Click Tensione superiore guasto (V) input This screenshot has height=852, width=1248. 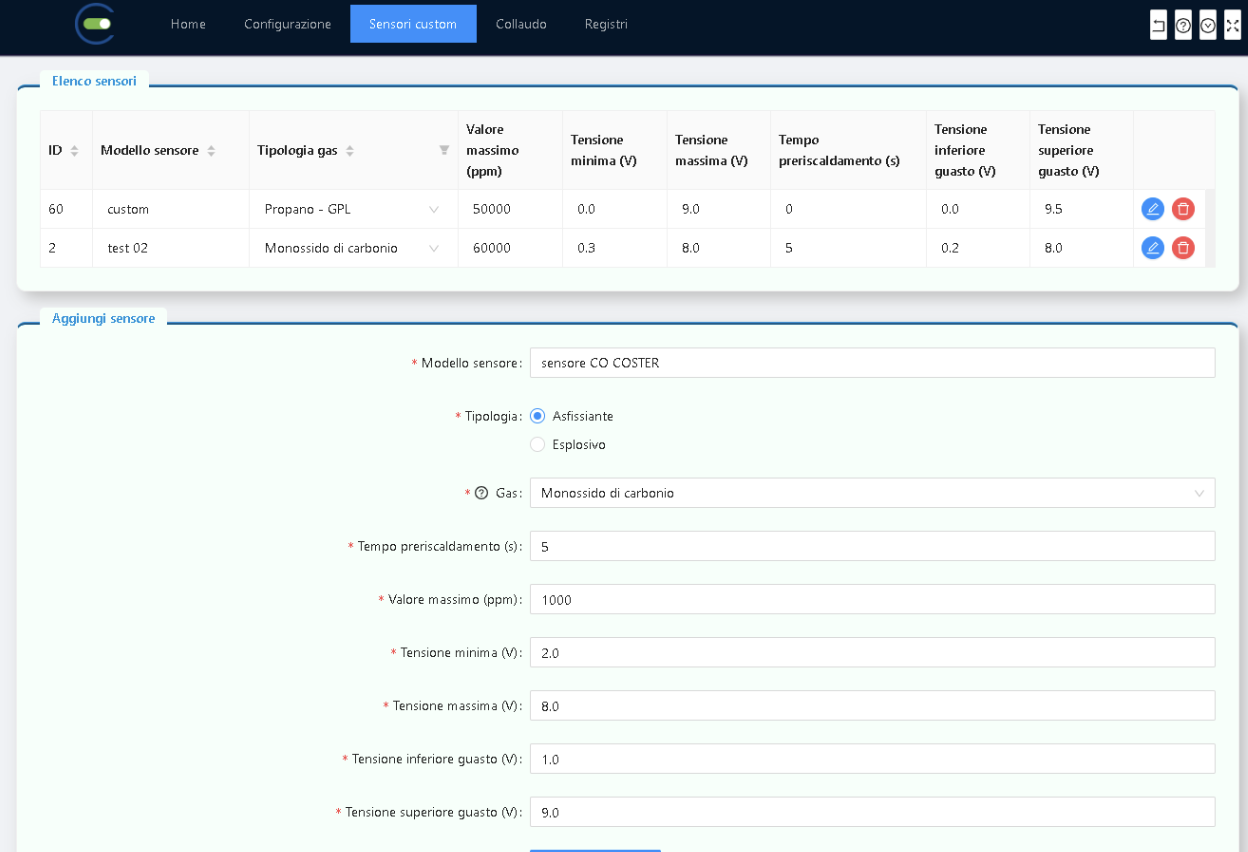click(x=872, y=811)
